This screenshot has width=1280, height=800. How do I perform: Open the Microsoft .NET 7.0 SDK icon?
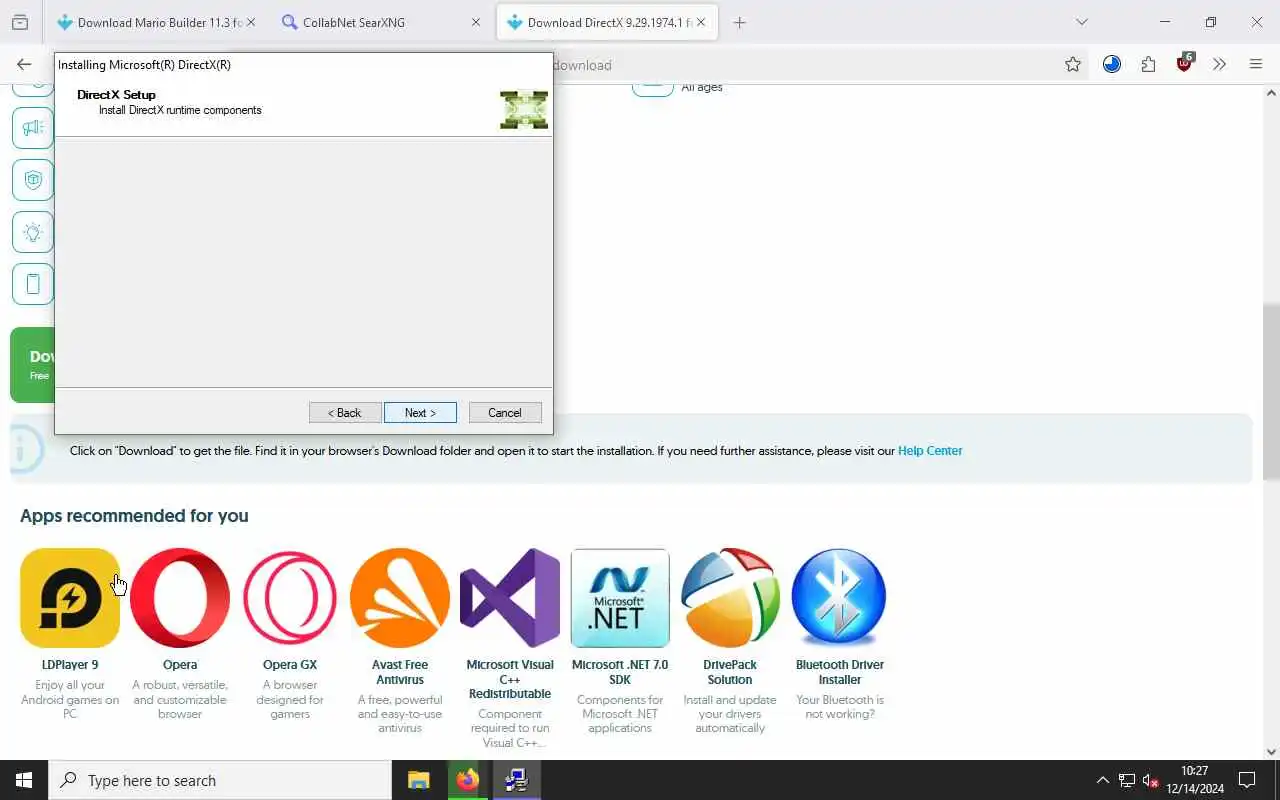click(620, 598)
